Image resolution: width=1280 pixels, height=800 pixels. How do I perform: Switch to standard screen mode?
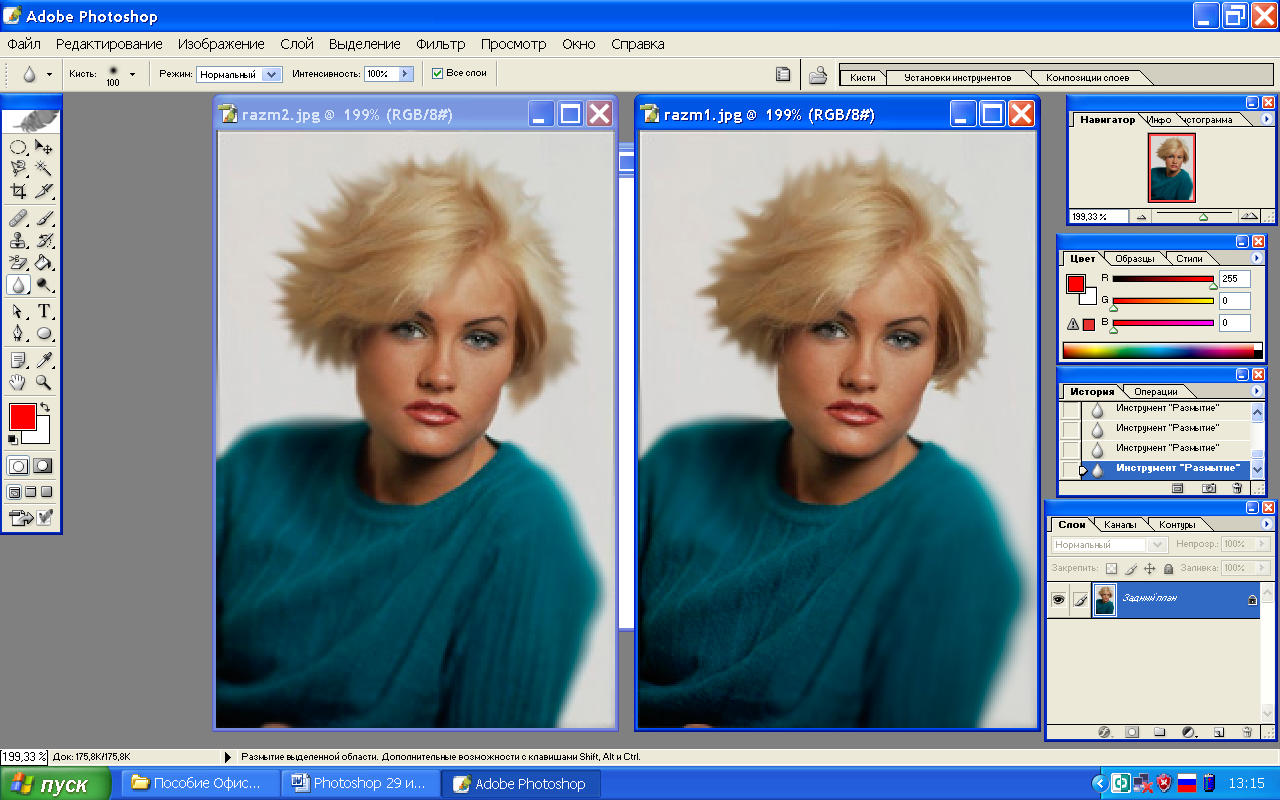(14, 492)
